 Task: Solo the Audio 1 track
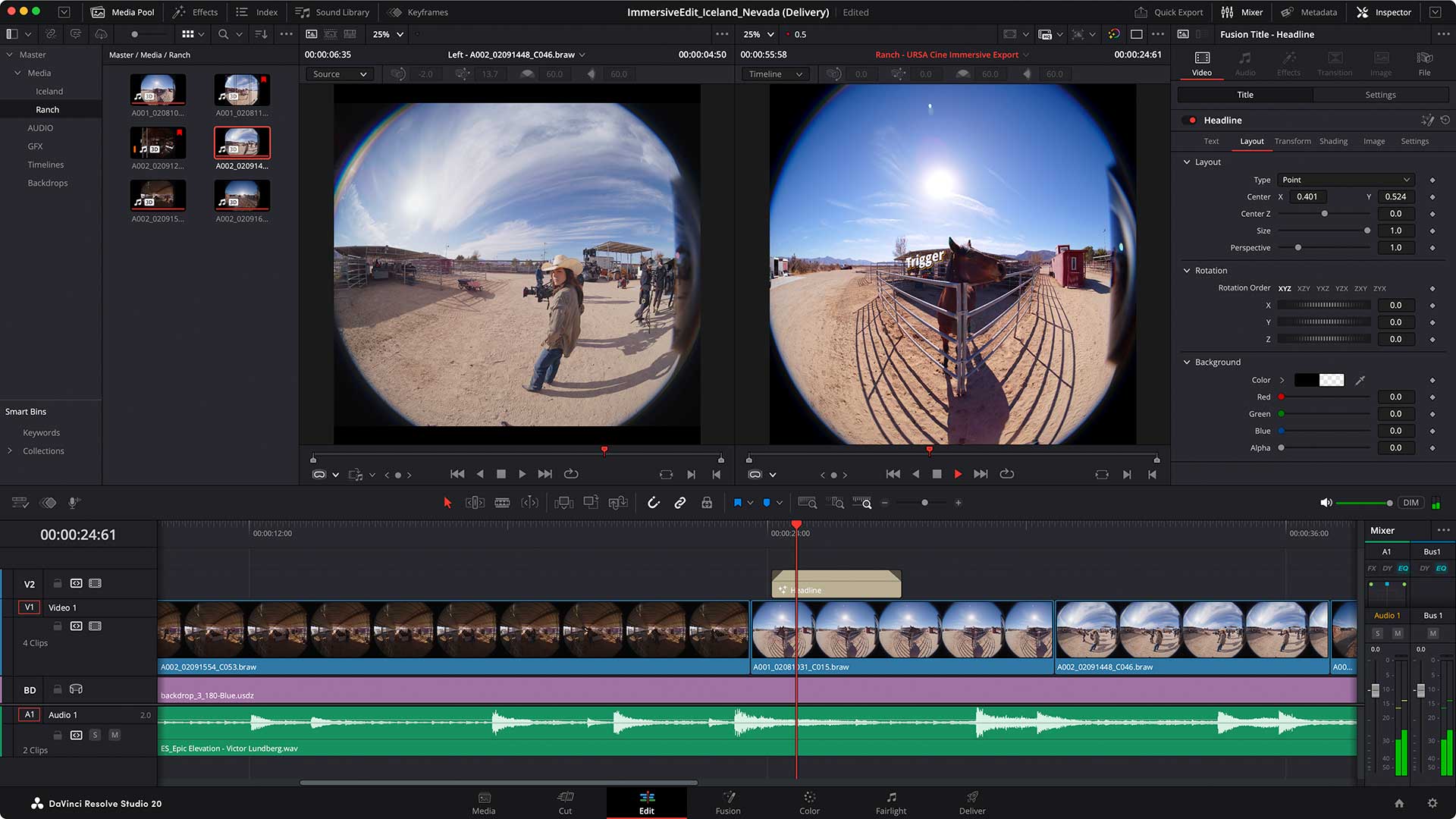[95, 735]
